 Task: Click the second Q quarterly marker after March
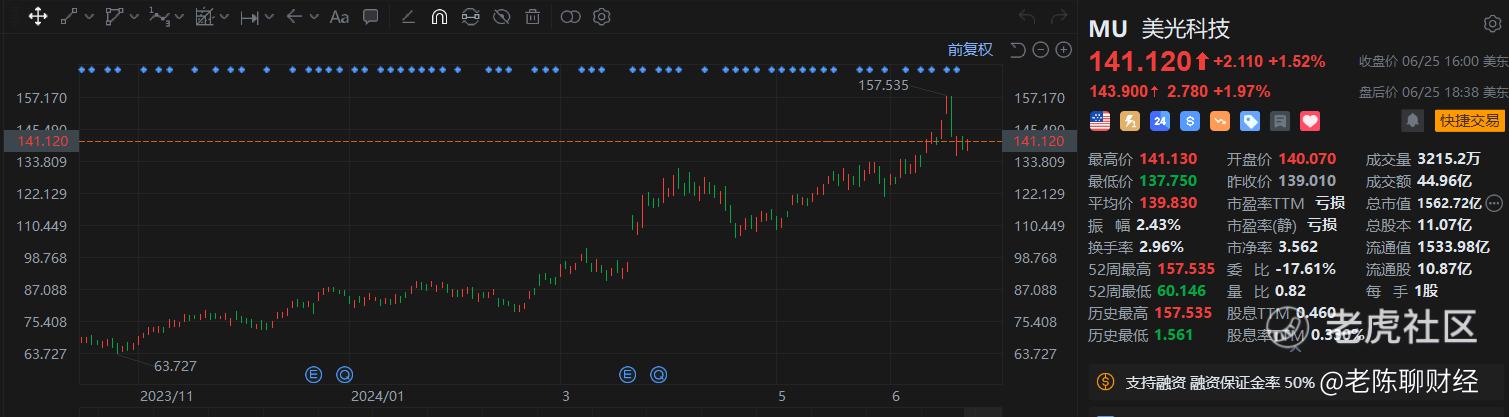pos(659,374)
